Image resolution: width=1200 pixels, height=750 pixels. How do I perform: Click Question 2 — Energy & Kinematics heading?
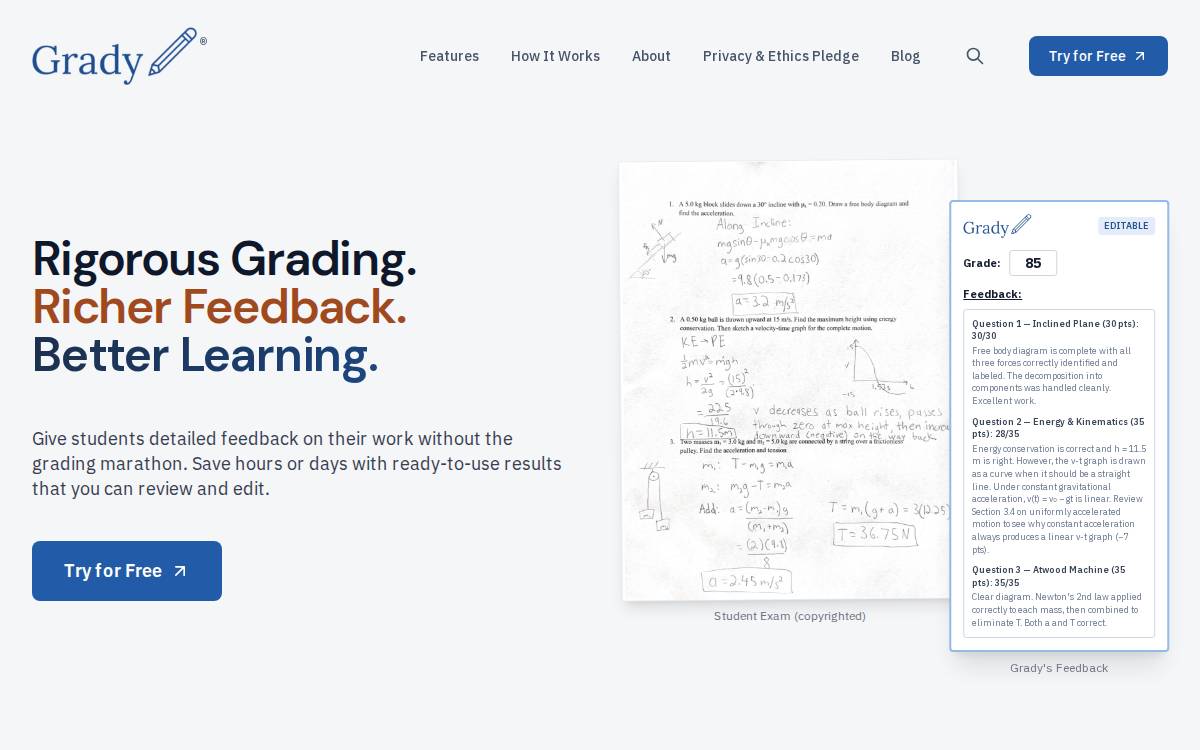[x=1058, y=427]
